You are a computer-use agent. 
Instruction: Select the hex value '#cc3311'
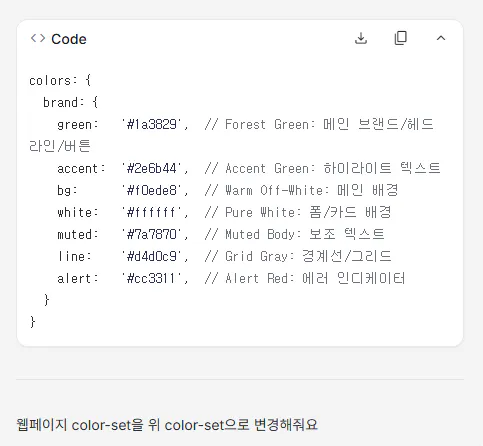pos(152,278)
